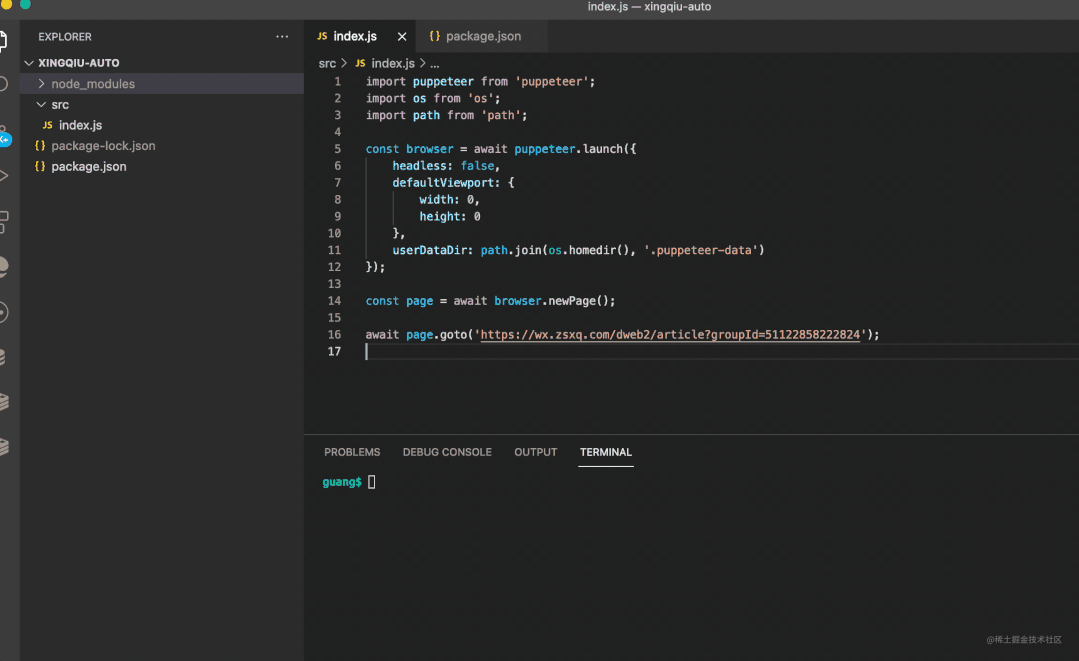
Task: Click the JS icon on the index.js tab
Action: coord(322,36)
